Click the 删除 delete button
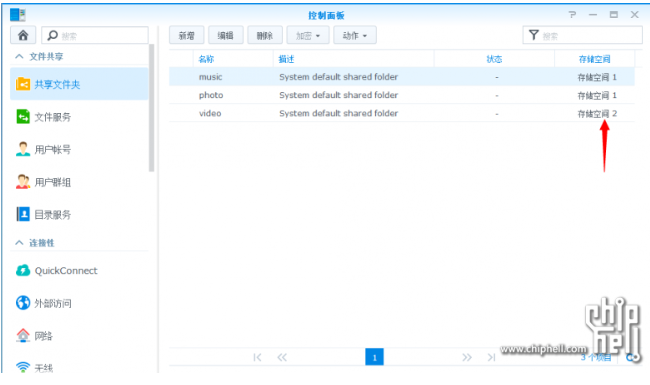This screenshot has height=385, width=650. point(265,35)
